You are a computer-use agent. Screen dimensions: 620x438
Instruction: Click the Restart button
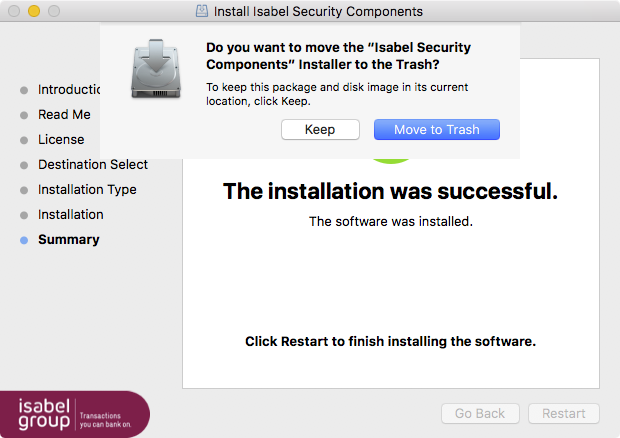coord(564,413)
